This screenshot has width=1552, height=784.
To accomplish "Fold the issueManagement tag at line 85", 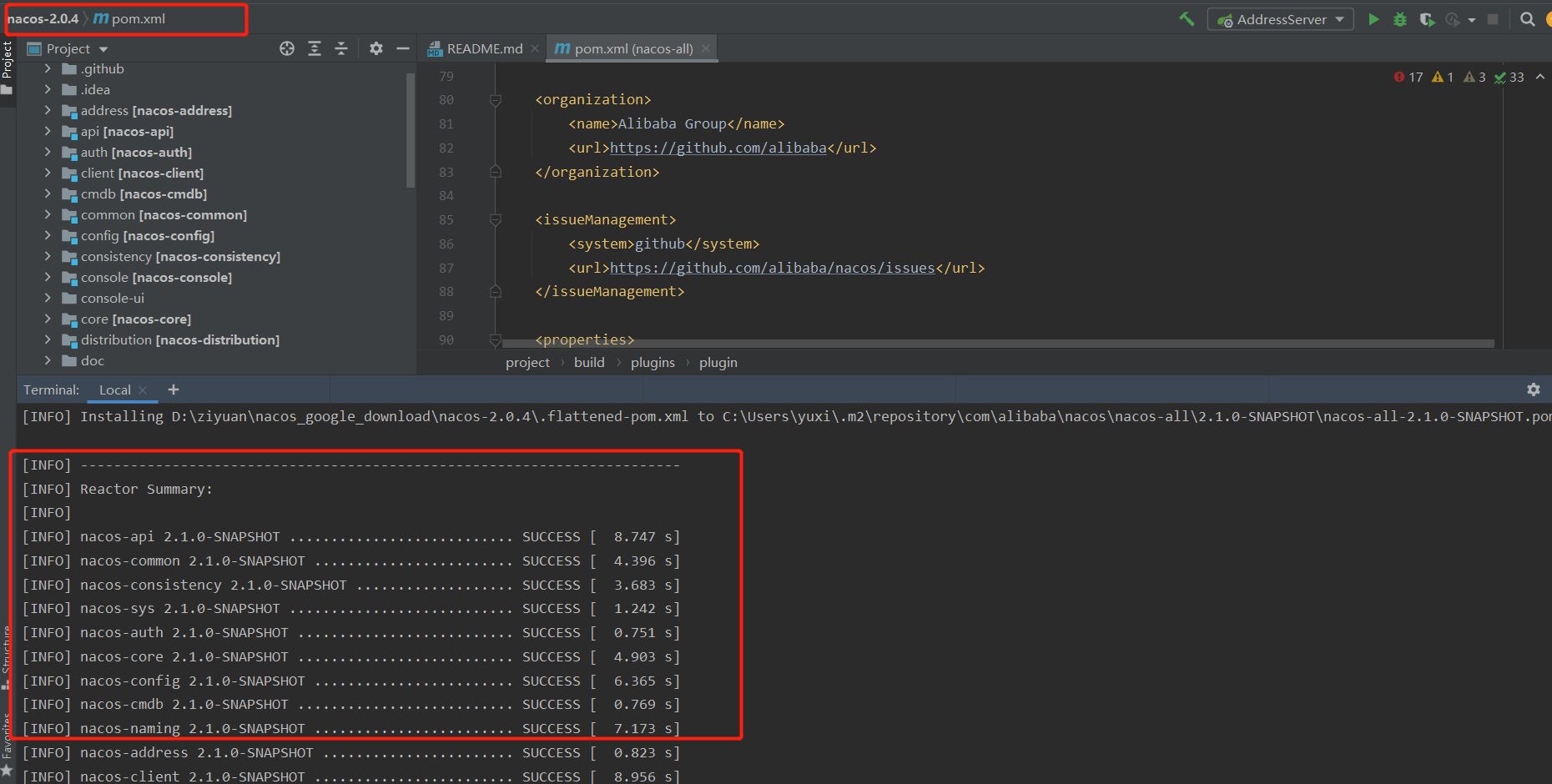I will (x=496, y=219).
